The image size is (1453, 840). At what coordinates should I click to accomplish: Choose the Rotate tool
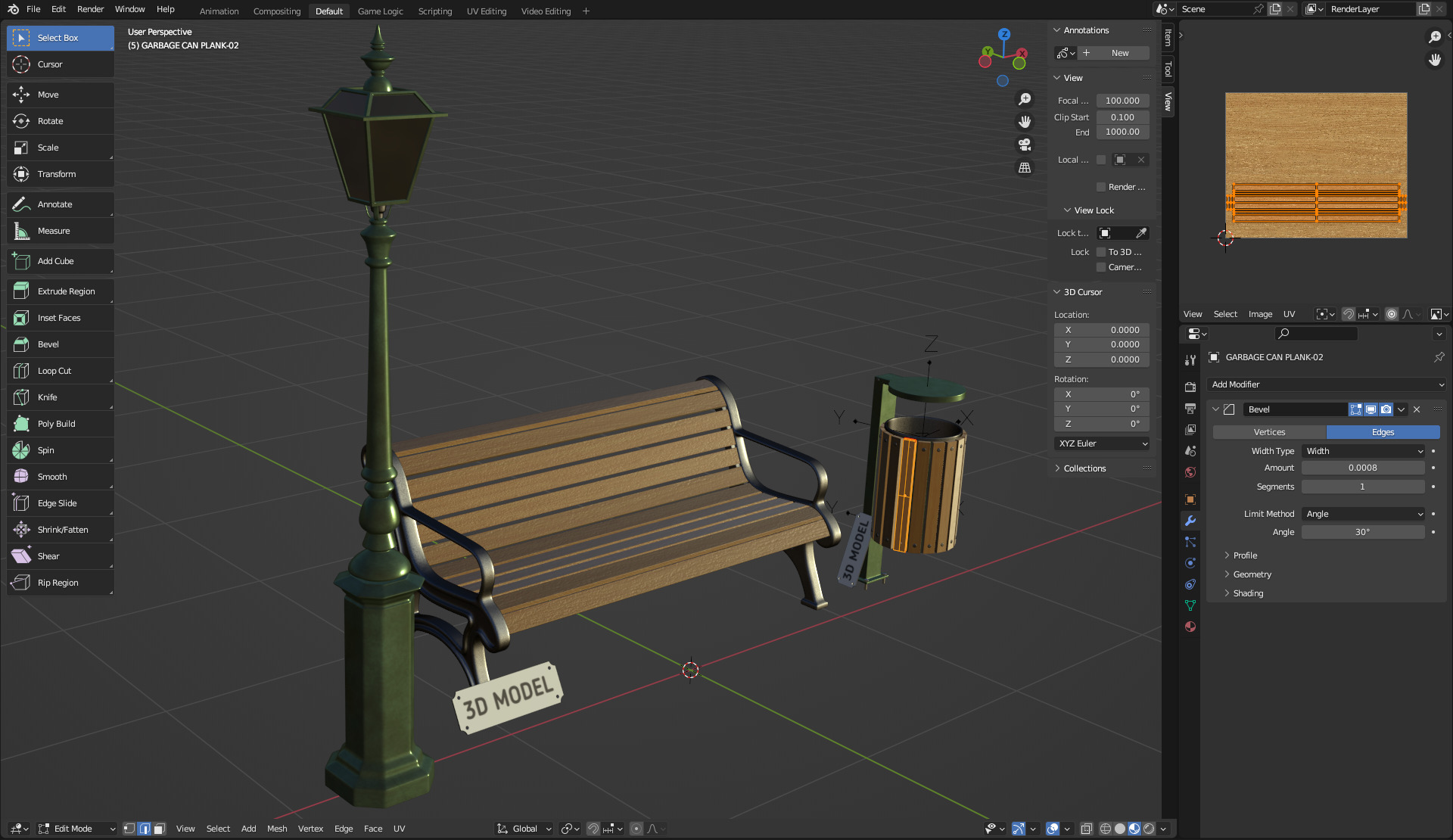(61, 121)
